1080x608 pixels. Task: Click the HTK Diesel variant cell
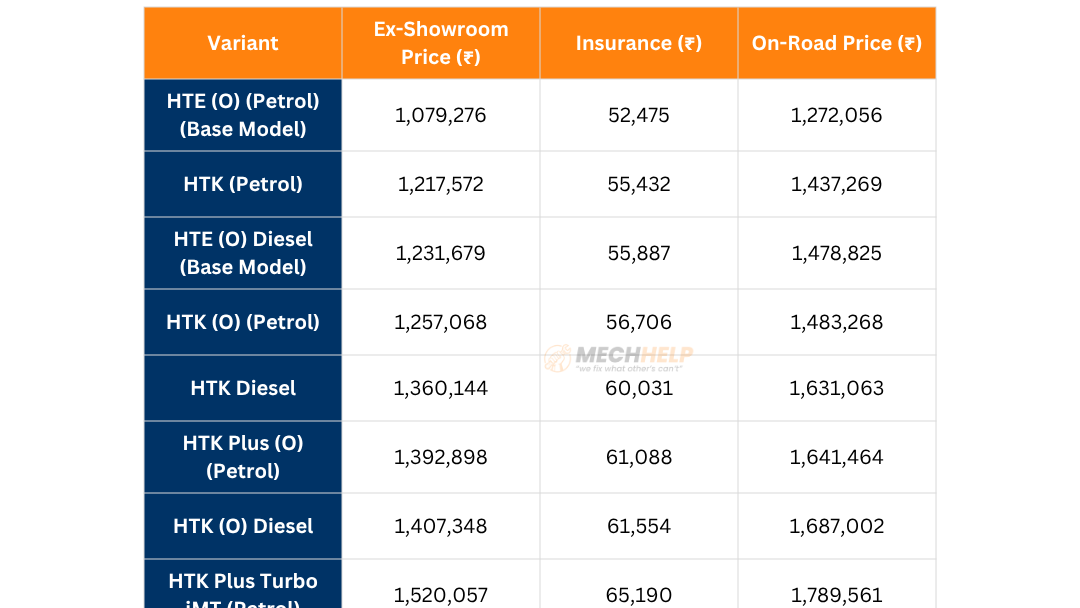243,388
